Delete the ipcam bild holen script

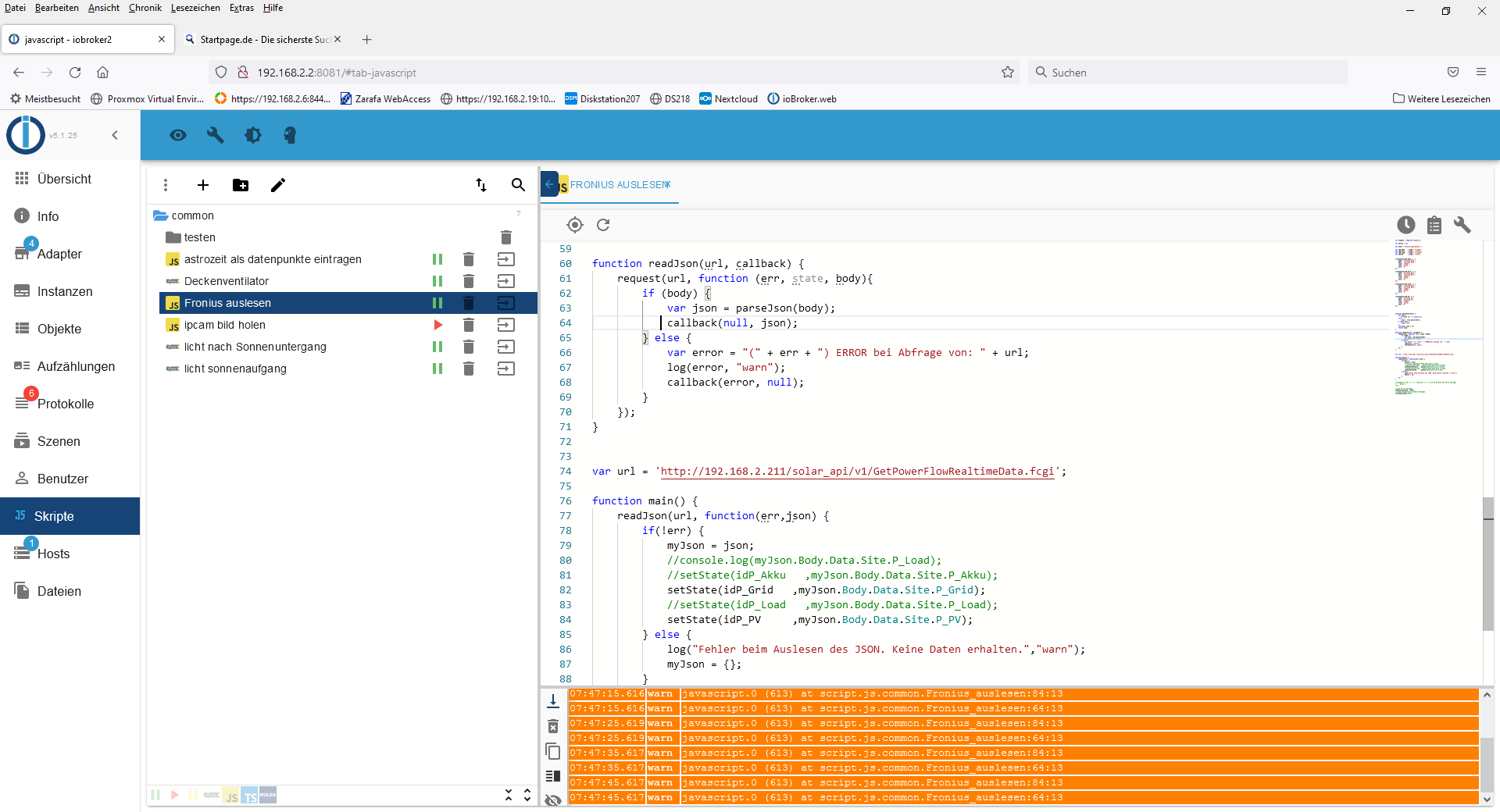469,325
